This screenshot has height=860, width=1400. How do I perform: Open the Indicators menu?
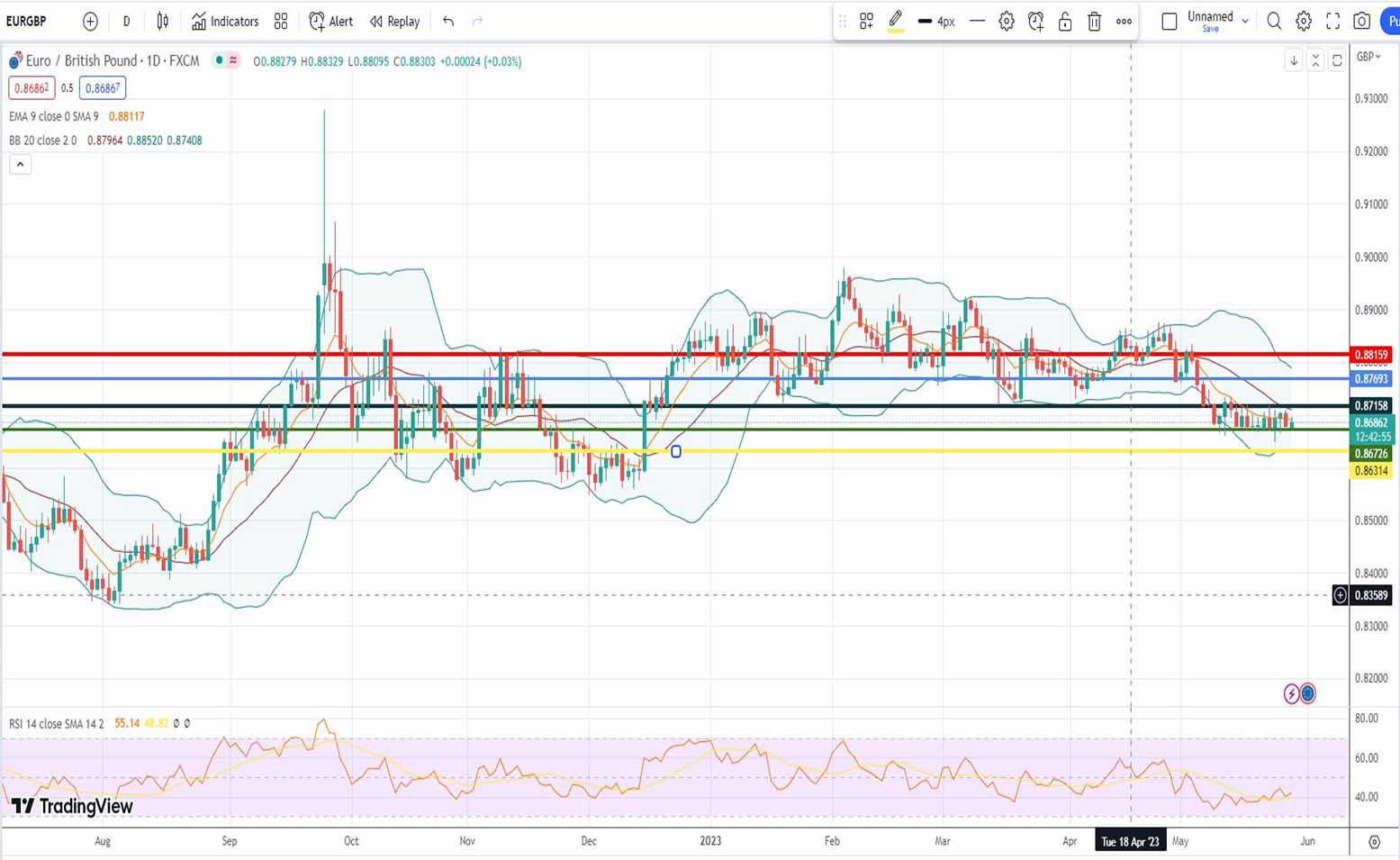click(225, 21)
